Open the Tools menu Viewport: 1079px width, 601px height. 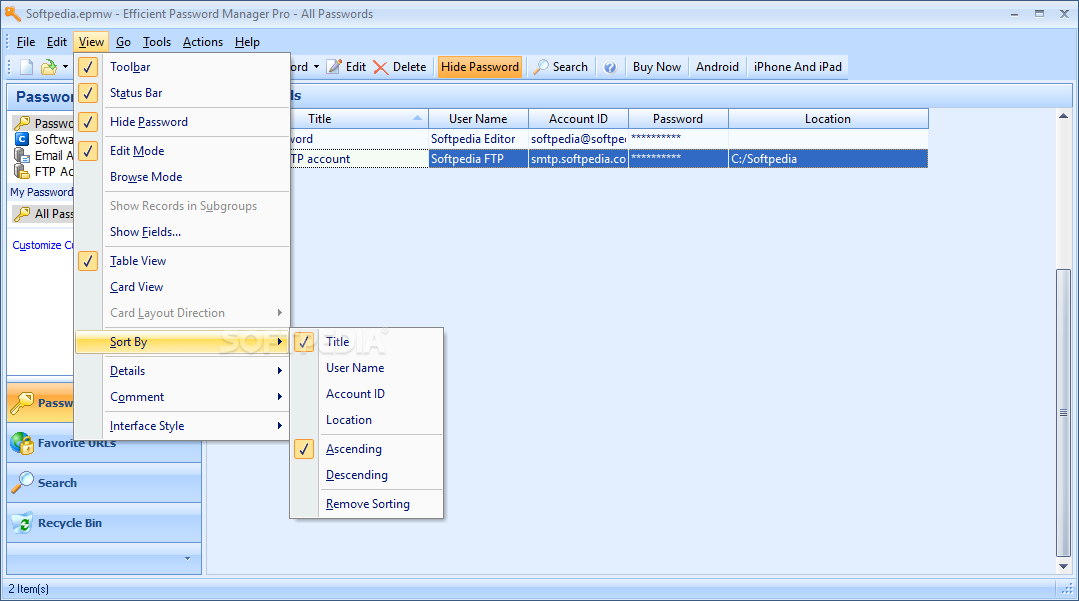tap(157, 42)
